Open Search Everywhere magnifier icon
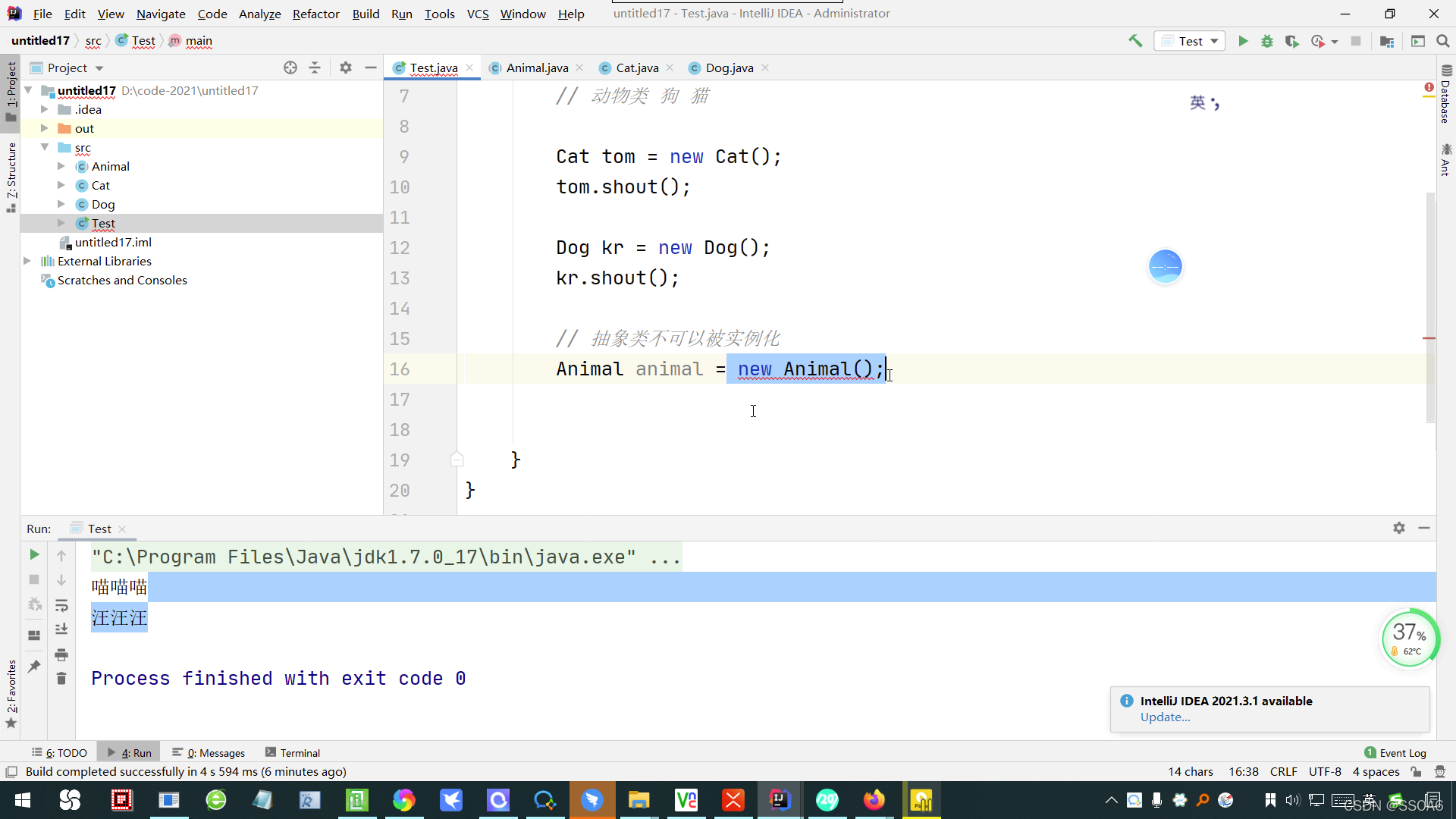This screenshot has height=819, width=1456. (1443, 41)
